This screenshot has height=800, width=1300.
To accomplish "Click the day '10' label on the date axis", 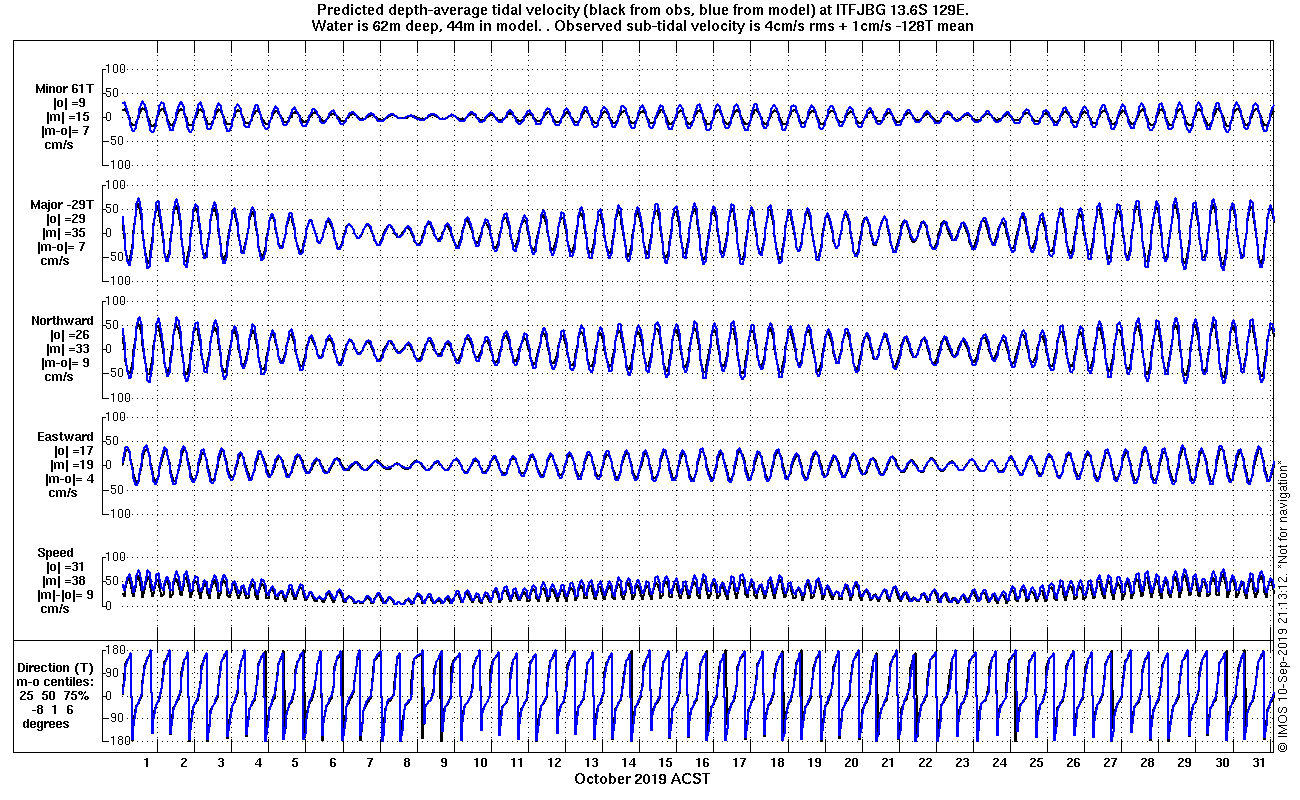I will [480, 762].
